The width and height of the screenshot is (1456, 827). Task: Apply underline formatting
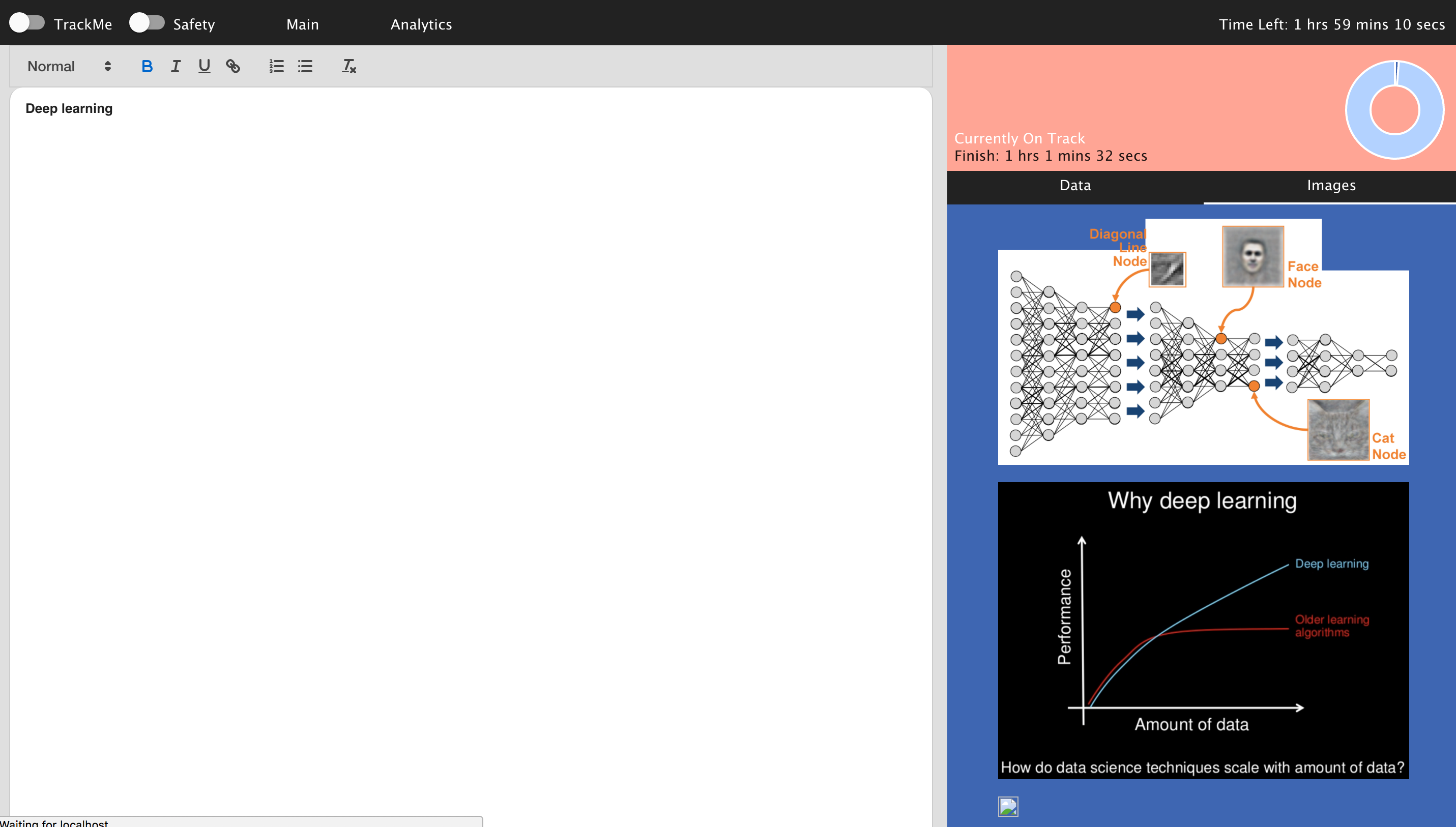[x=204, y=67]
